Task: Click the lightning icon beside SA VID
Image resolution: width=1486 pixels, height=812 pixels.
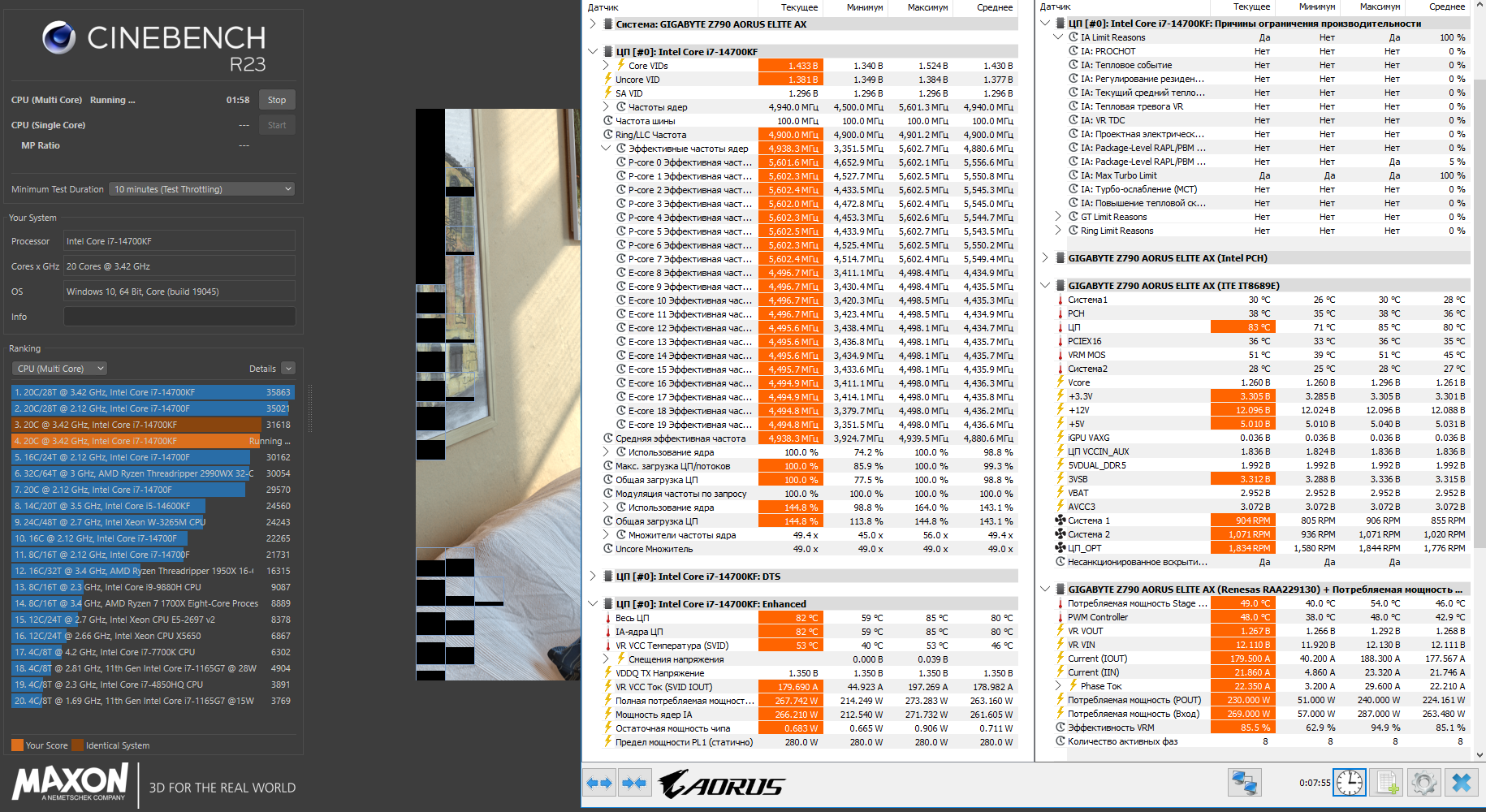Action: point(607,93)
